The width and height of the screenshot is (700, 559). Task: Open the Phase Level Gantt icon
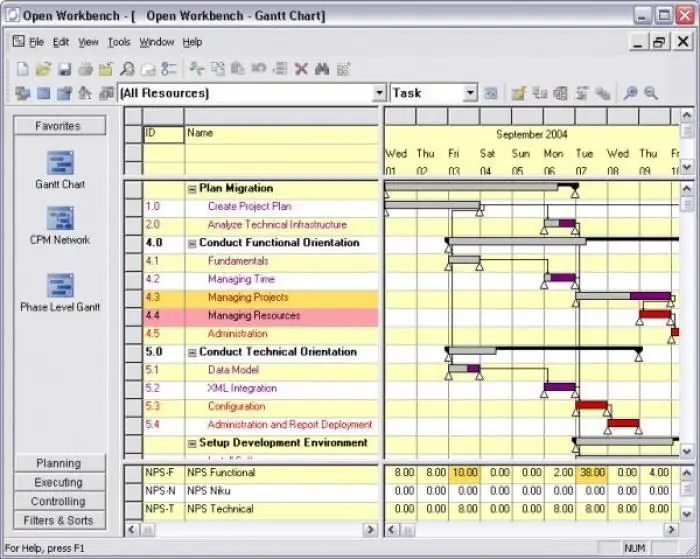click(60, 285)
